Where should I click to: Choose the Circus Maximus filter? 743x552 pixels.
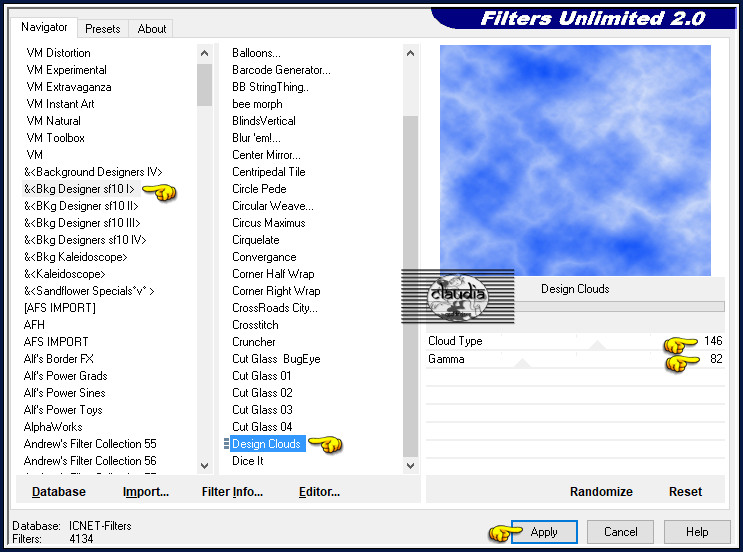pos(269,223)
